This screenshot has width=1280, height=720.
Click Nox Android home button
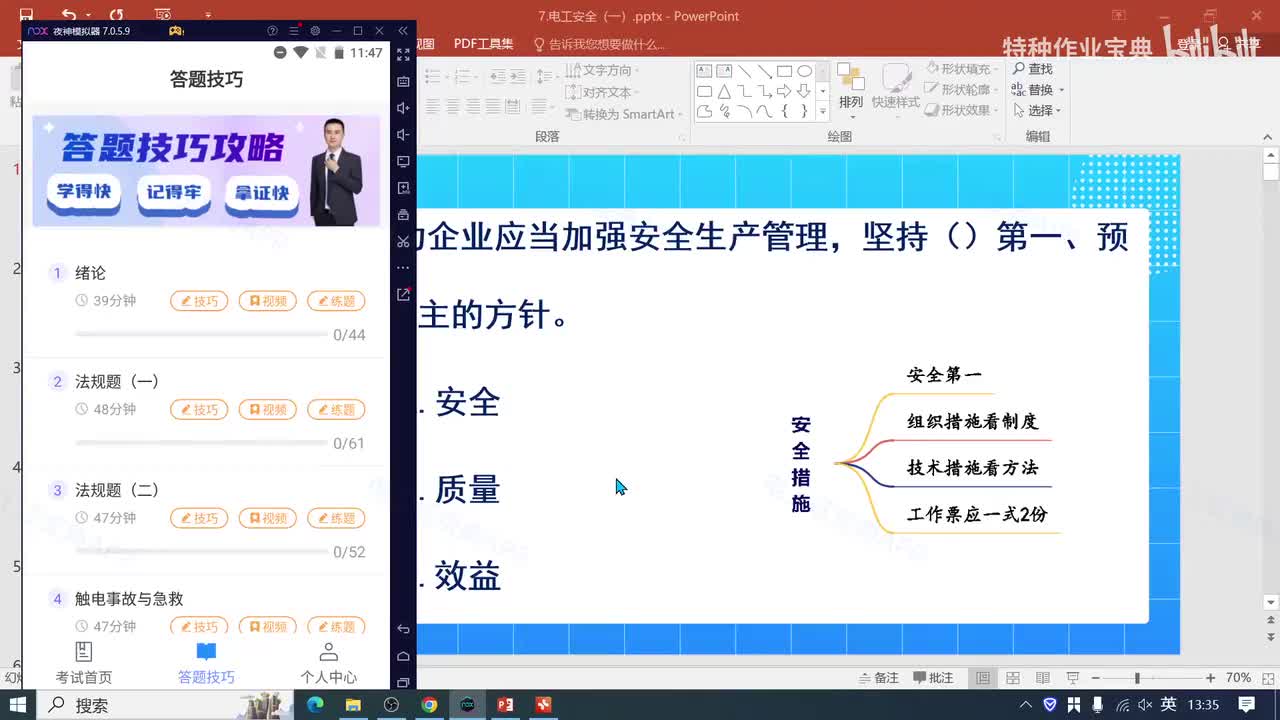(x=403, y=655)
